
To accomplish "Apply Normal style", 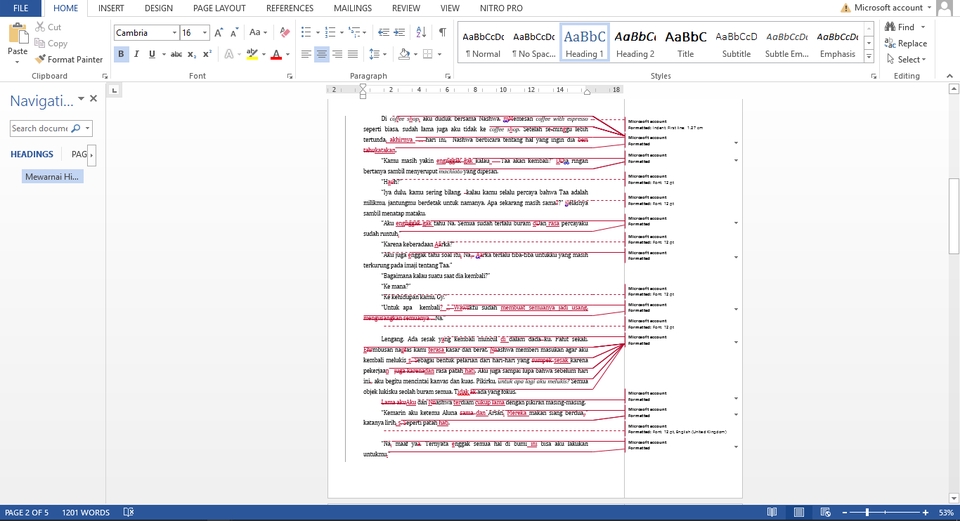I will point(483,42).
